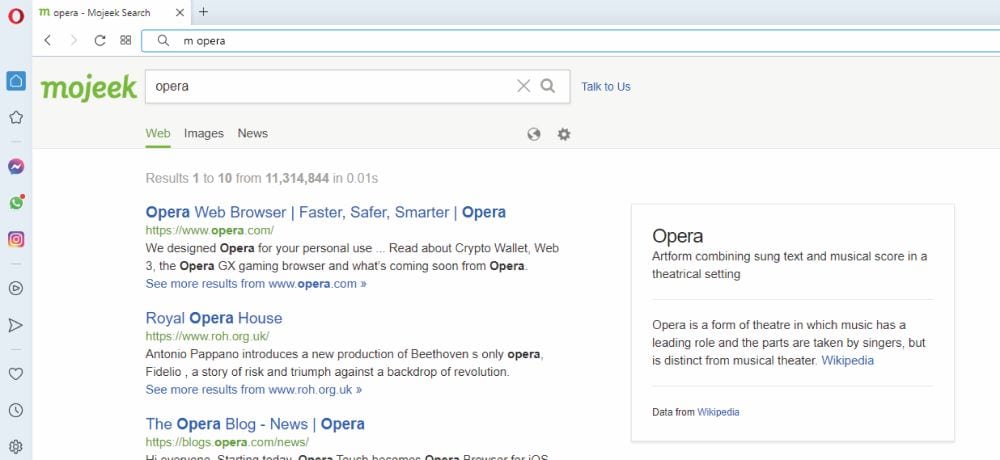Switch to the Web results tab
The image size is (1000, 460).
click(x=158, y=133)
